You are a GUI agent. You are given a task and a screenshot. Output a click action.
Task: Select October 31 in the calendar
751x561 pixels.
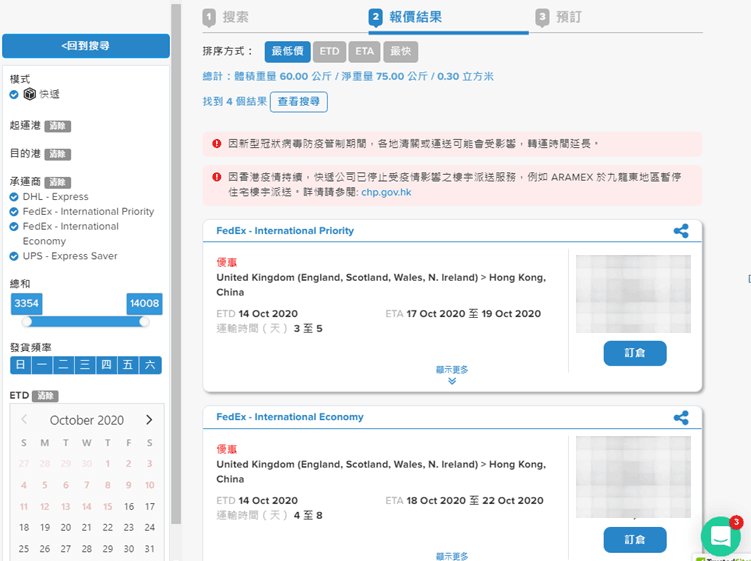[150, 549]
